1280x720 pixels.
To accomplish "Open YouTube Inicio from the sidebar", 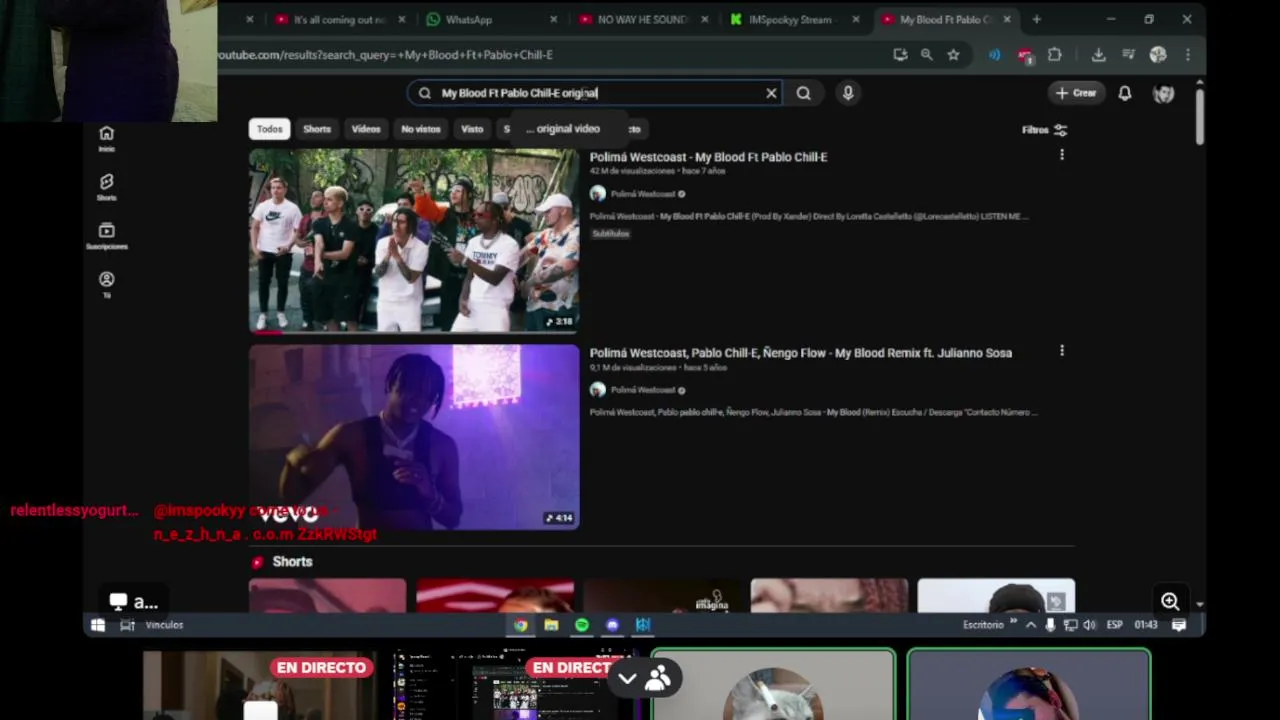I will [x=106, y=138].
